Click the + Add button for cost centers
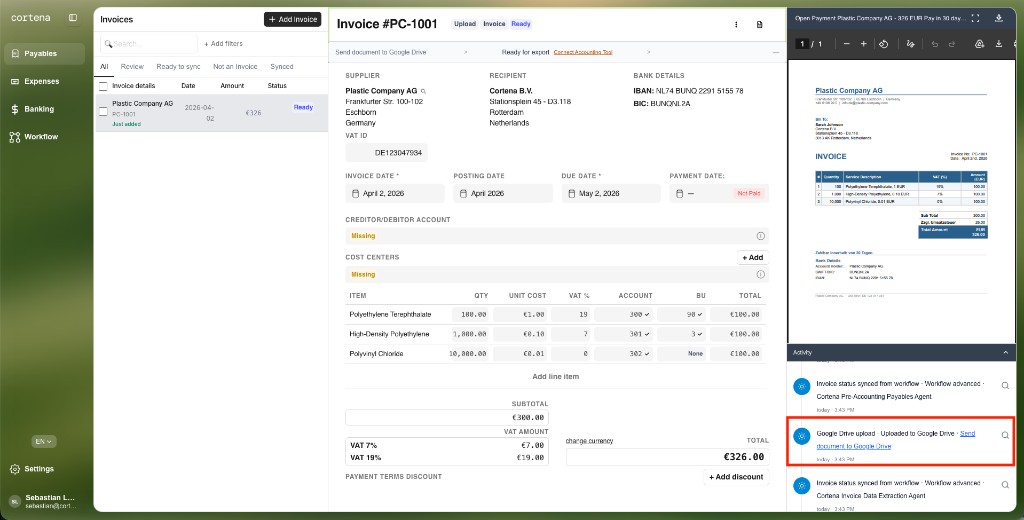 [x=753, y=257]
